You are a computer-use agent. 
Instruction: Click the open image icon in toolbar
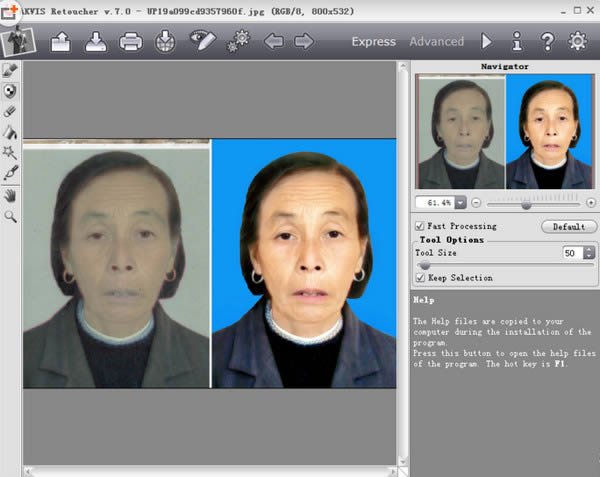(61, 42)
